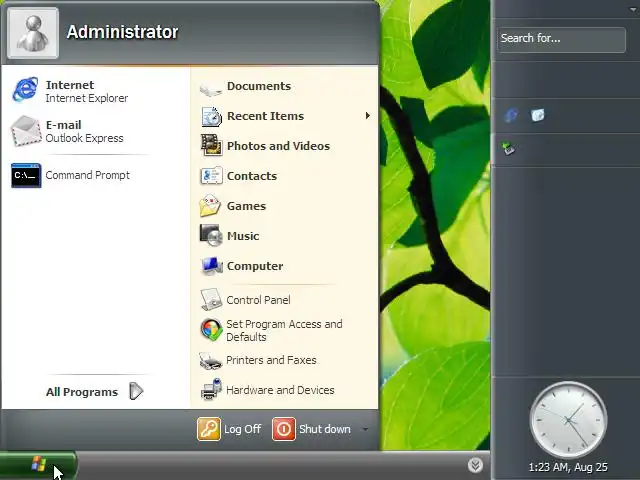The image size is (640, 480).
Task: Click the Hardware and Devices label
Action: click(x=280, y=390)
